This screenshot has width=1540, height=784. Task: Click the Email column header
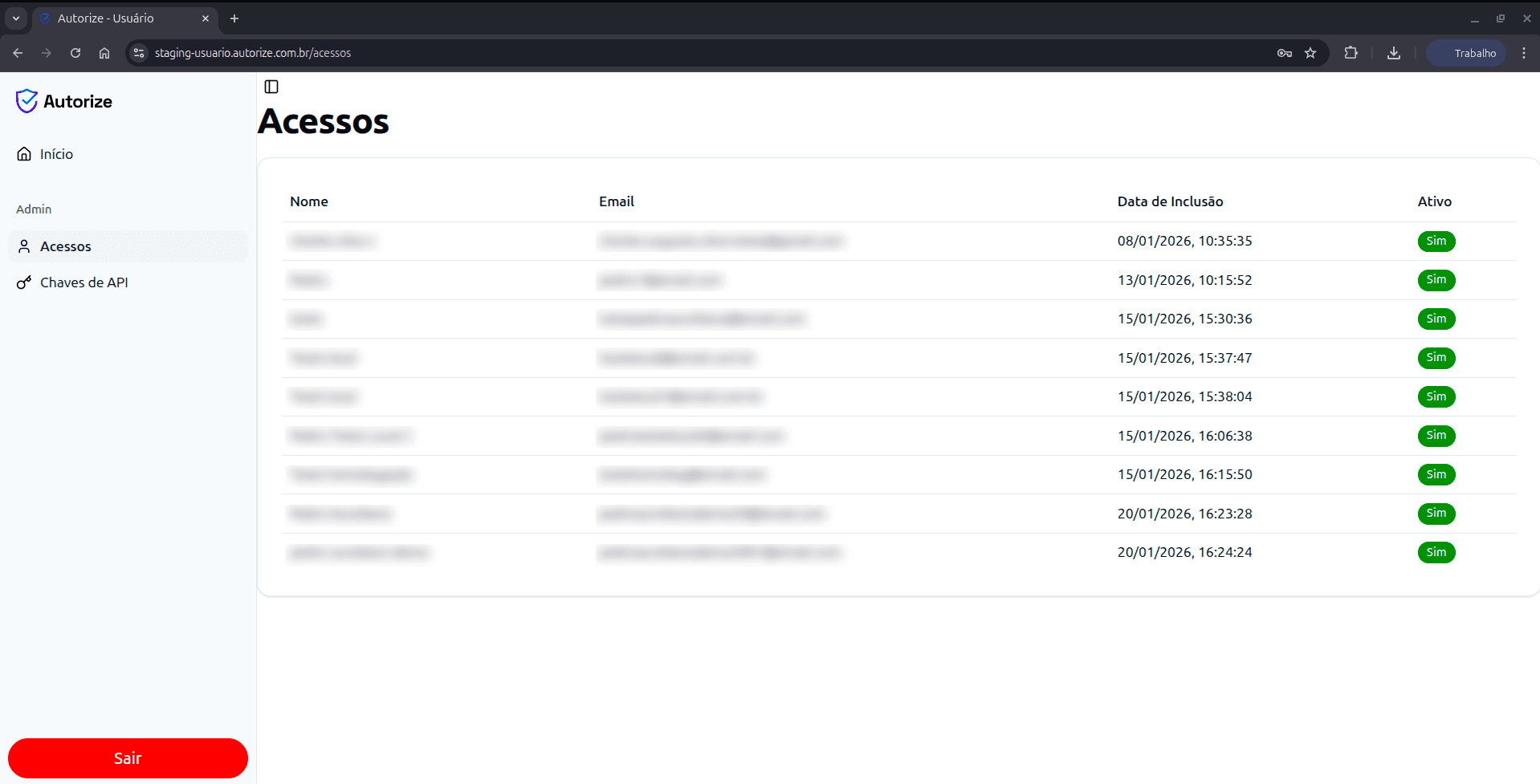pos(617,201)
